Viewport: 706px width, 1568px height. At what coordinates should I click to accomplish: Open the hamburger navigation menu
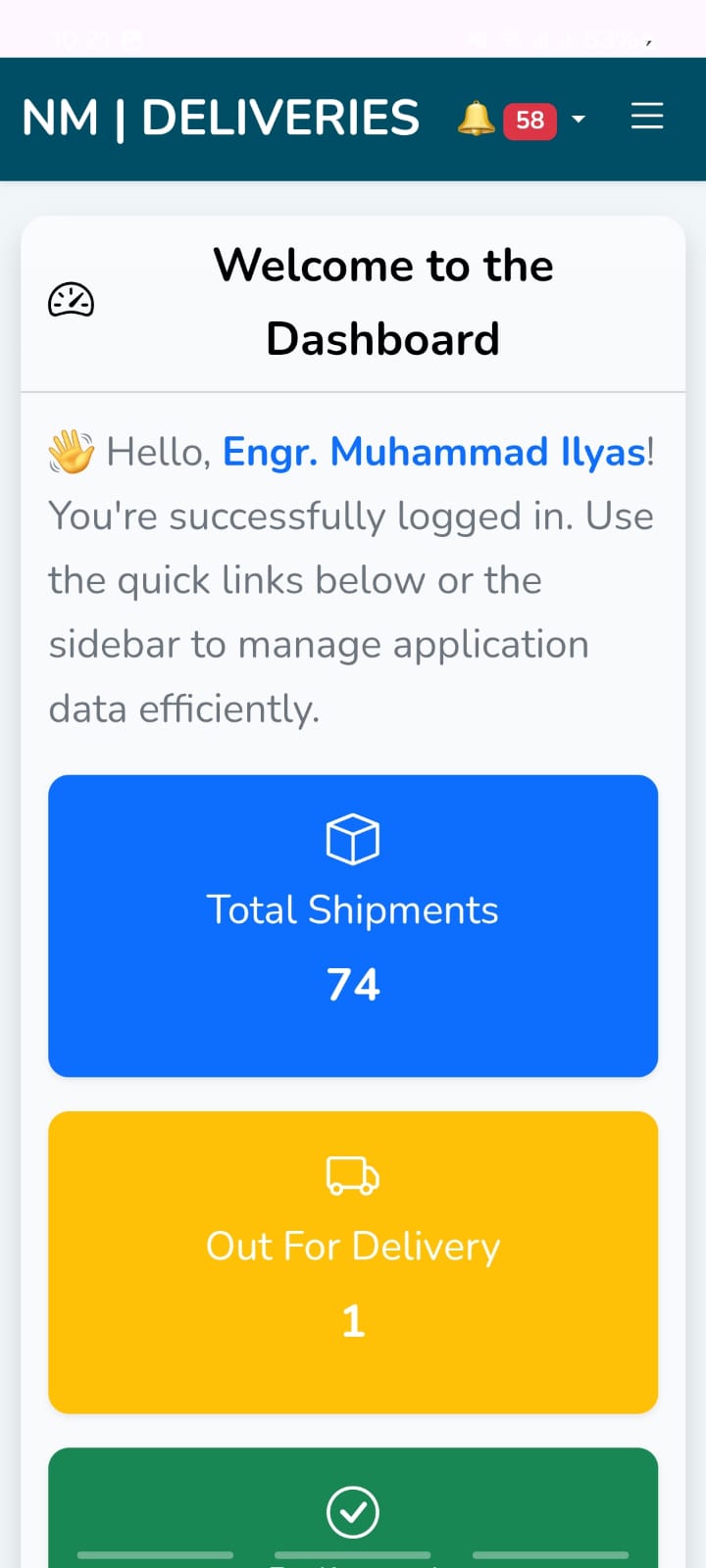tap(647, 117)
